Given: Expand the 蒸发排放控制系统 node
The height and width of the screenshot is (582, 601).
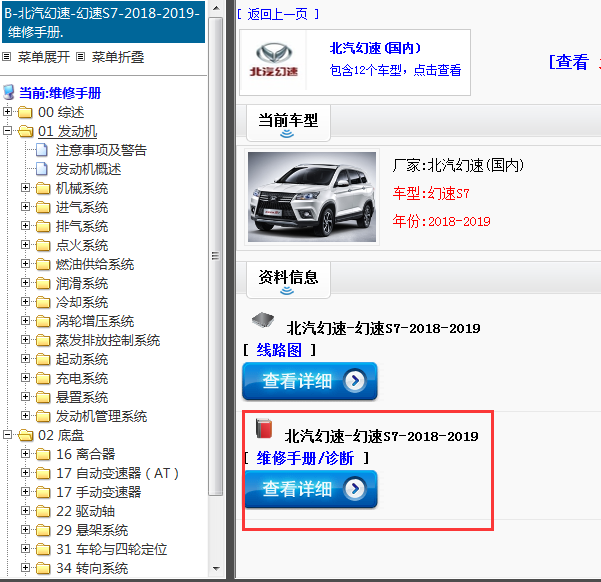Looking at the screenshot, I should coord(25,339).
